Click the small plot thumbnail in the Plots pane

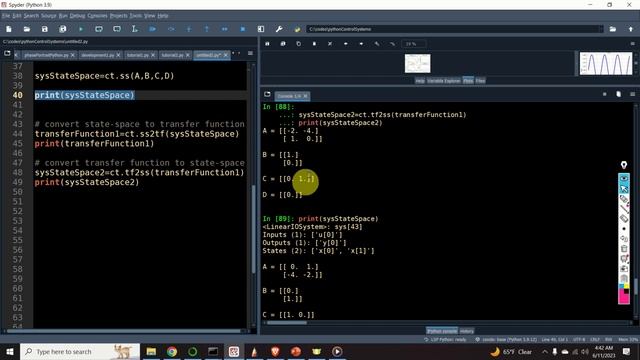418,64
